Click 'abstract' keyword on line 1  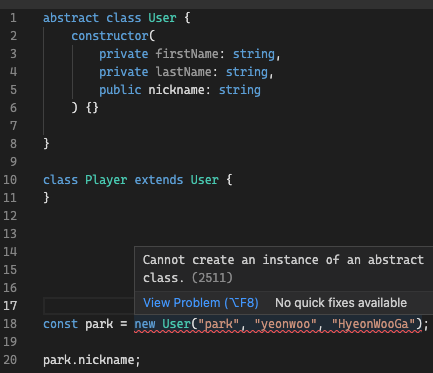(71, 18)
